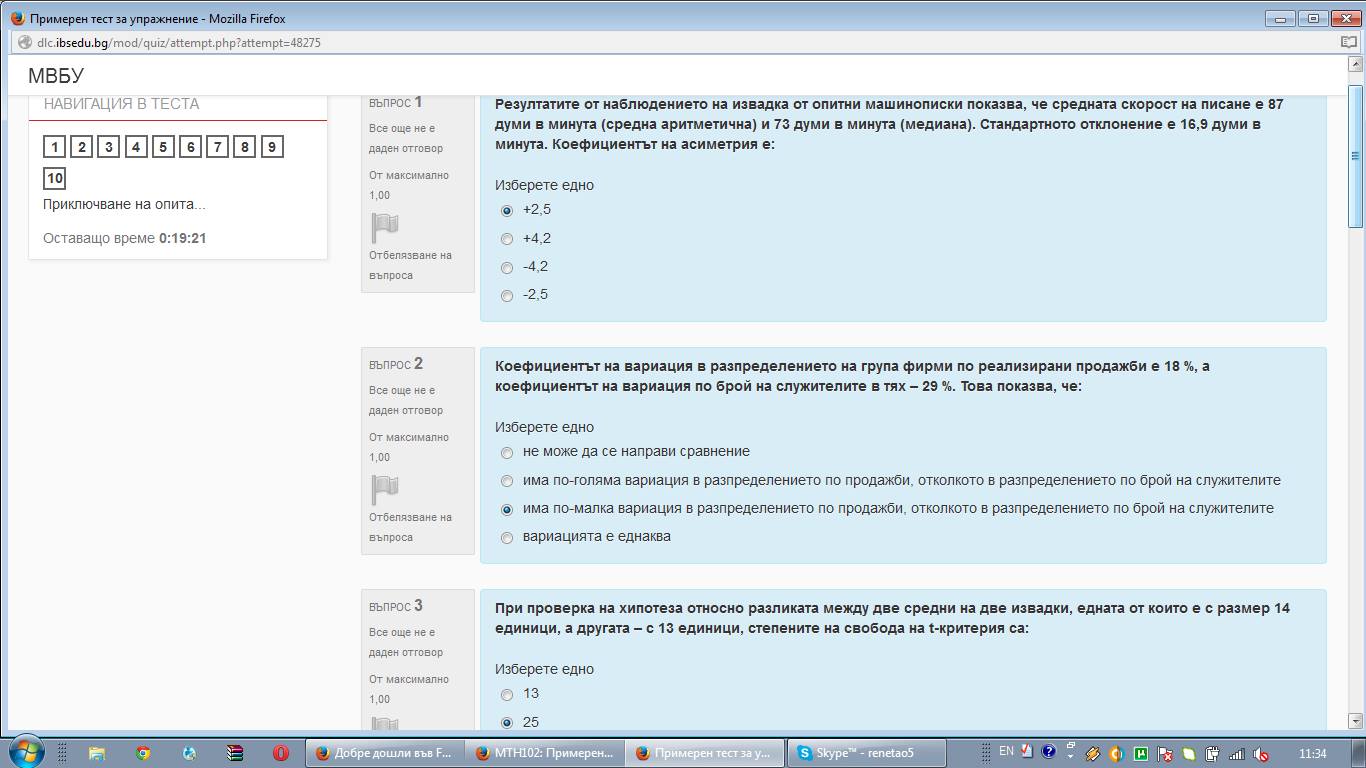Click the reader view icon in the address bar
The image size is (1366, 768).
[x=1348, y=43]
